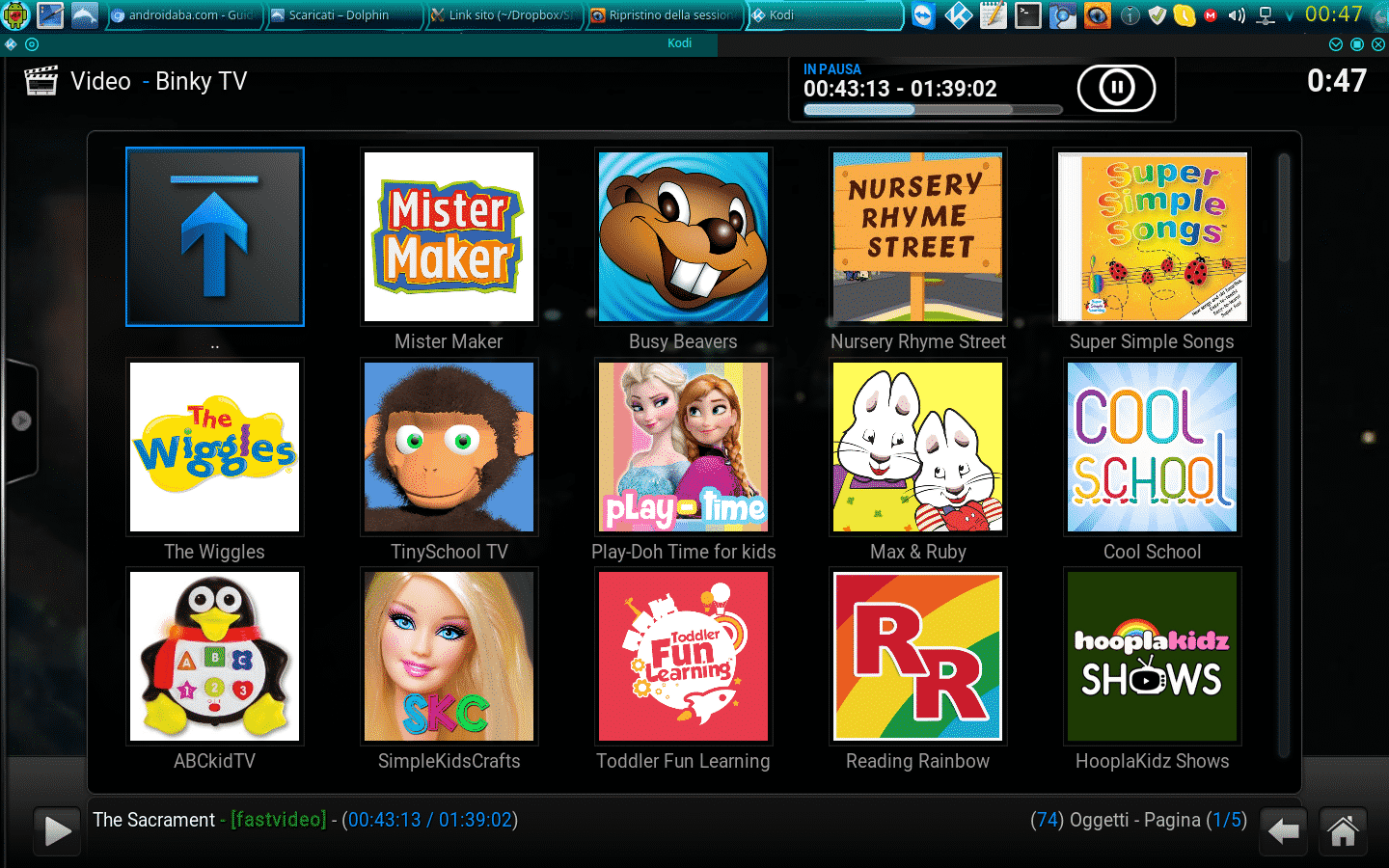
Task: Switch to Ripristino della sessione task
Action: coord(665,15)
